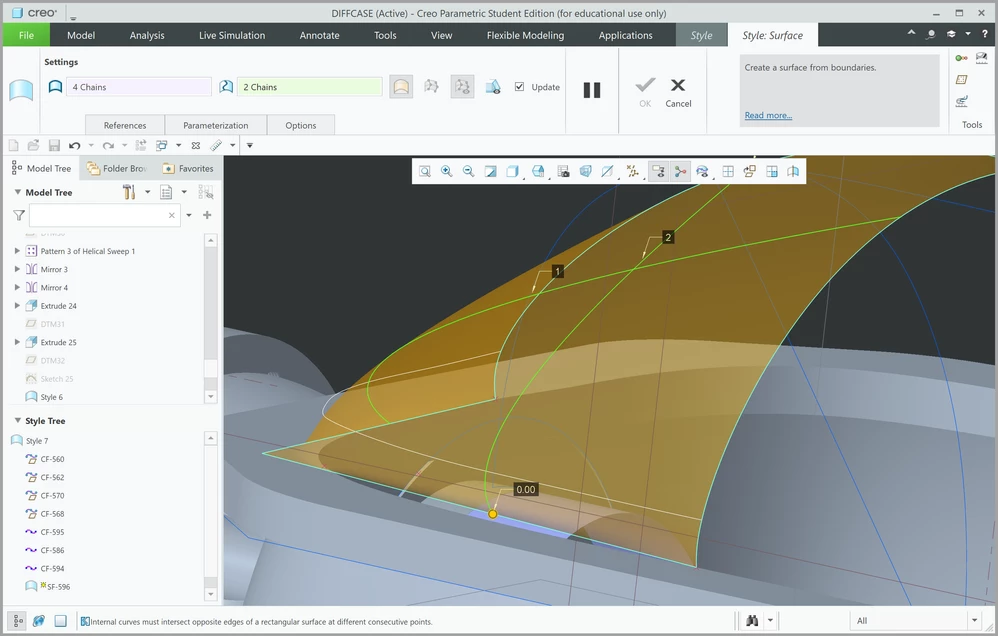This screenshot has height=636, width=998.
Task: Toggle the shaded curve visibility icon near Update
Action: pos(492,87)
